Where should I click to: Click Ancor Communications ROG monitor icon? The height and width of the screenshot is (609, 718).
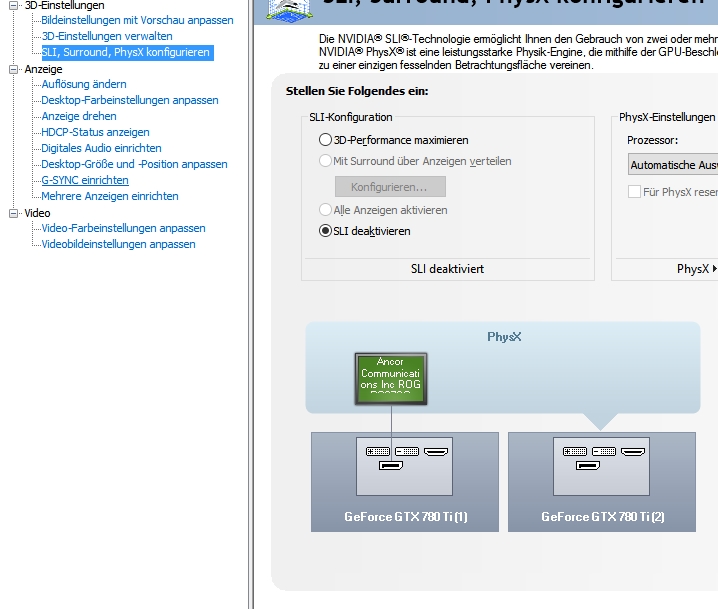(391, 379)
